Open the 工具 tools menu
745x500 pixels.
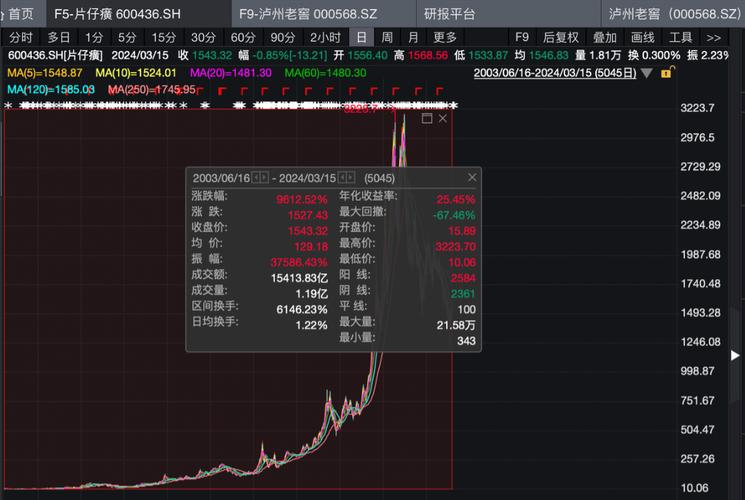click(680, 38)
